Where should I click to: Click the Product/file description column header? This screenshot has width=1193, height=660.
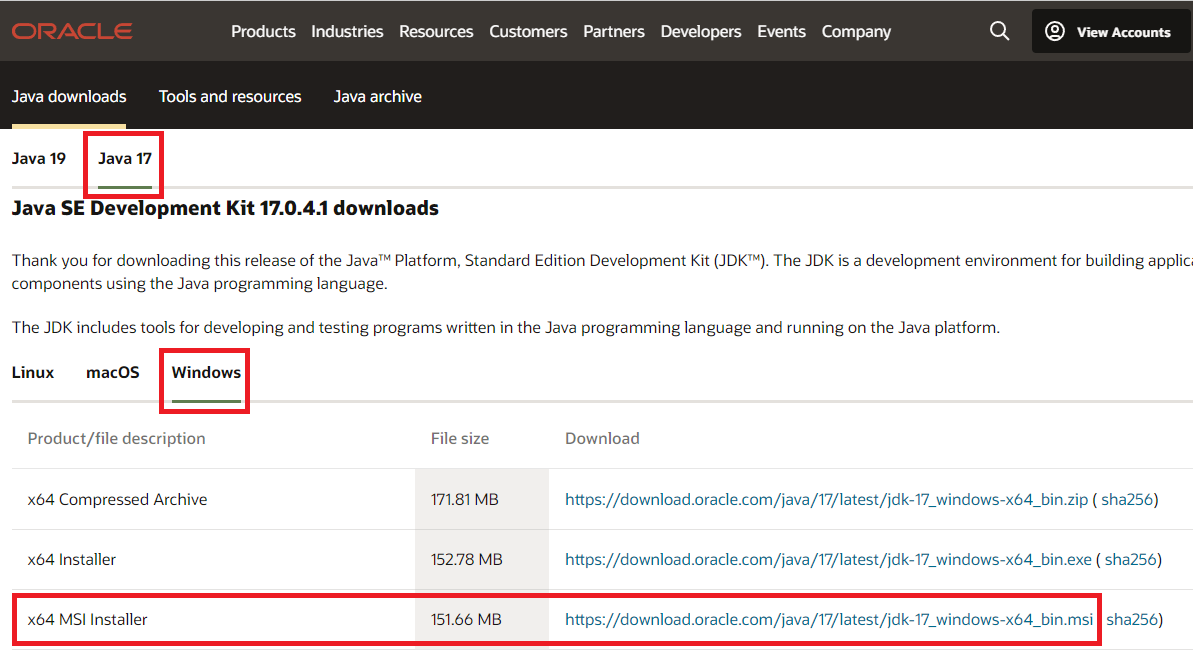[116, 438]
